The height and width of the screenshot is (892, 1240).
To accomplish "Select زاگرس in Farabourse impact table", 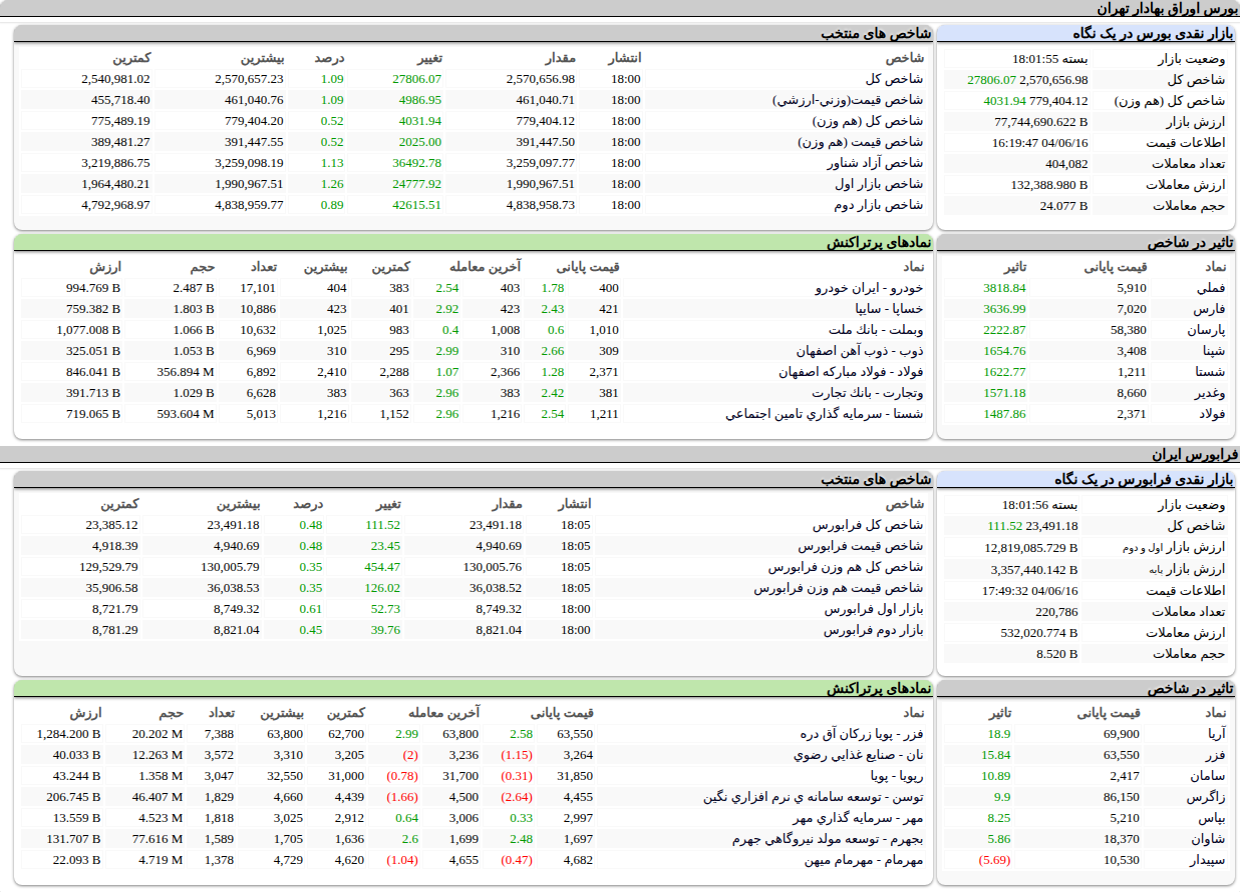I will click(1207, 797).
